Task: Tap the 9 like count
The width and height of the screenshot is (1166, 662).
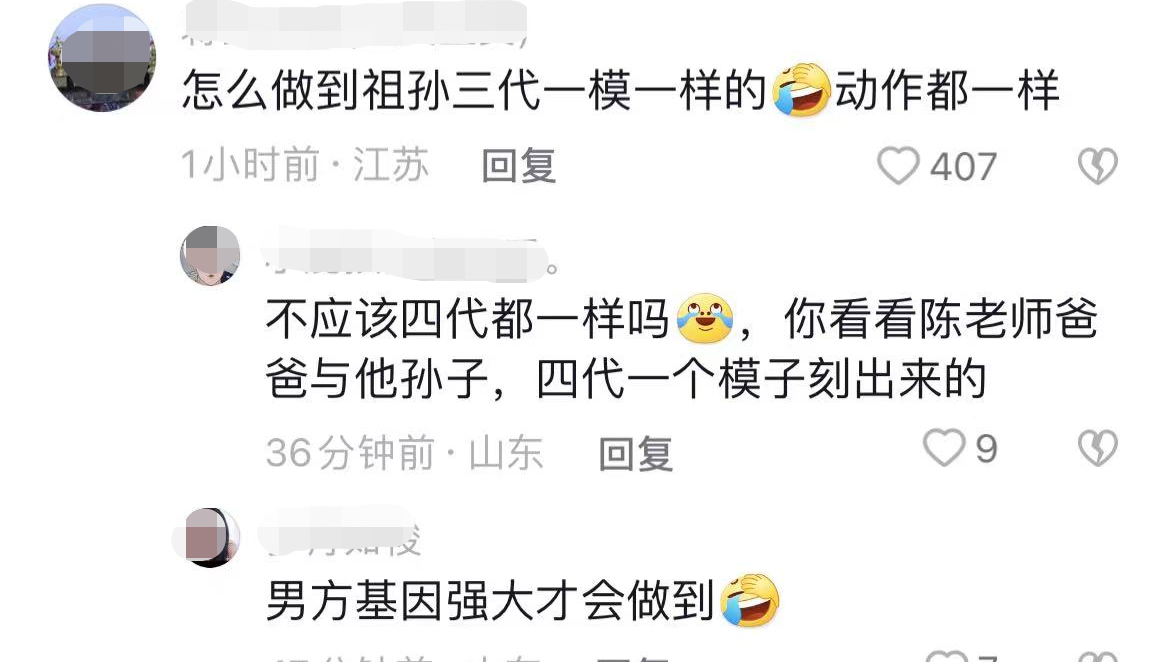Action: pyautogui.click(x=986, y=449)
